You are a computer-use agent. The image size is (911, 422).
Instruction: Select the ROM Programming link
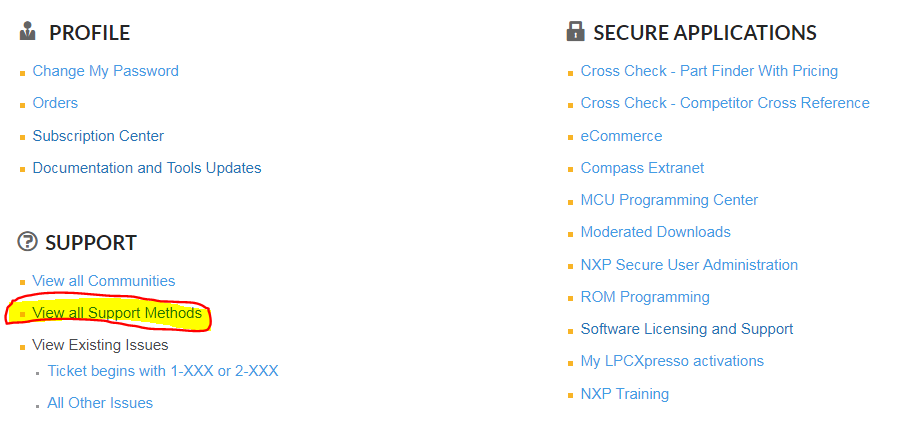click(x=645, y=297)
